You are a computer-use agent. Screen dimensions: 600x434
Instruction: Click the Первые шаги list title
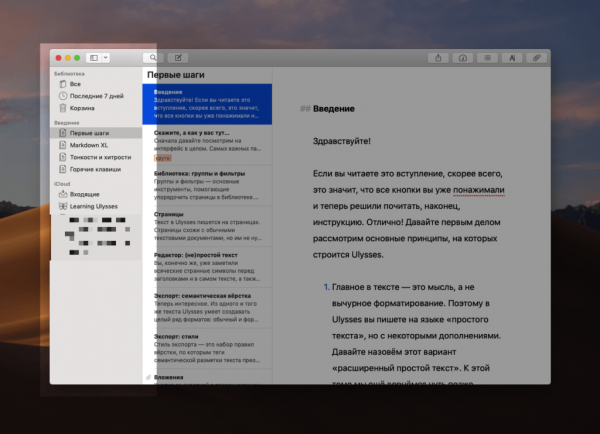coord(176,75)
